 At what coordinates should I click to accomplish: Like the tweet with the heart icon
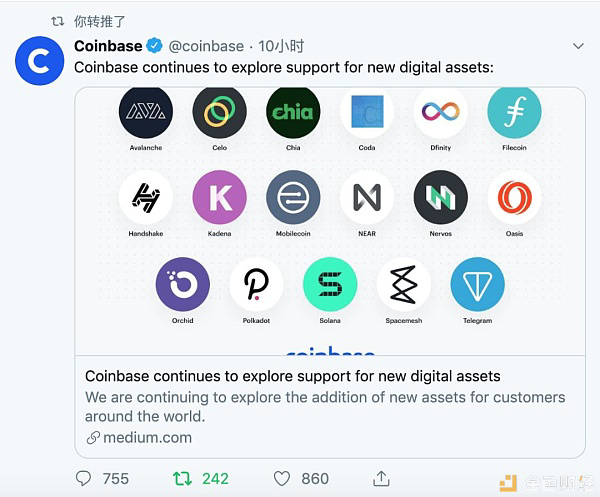click(282, 479)
